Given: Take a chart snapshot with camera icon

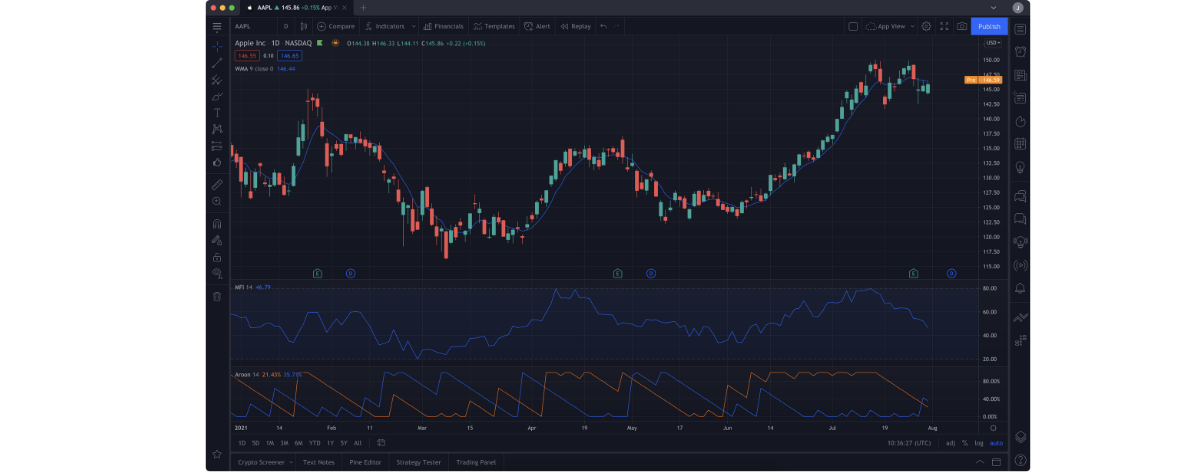Looking at the screenshot, I should 962,26.
